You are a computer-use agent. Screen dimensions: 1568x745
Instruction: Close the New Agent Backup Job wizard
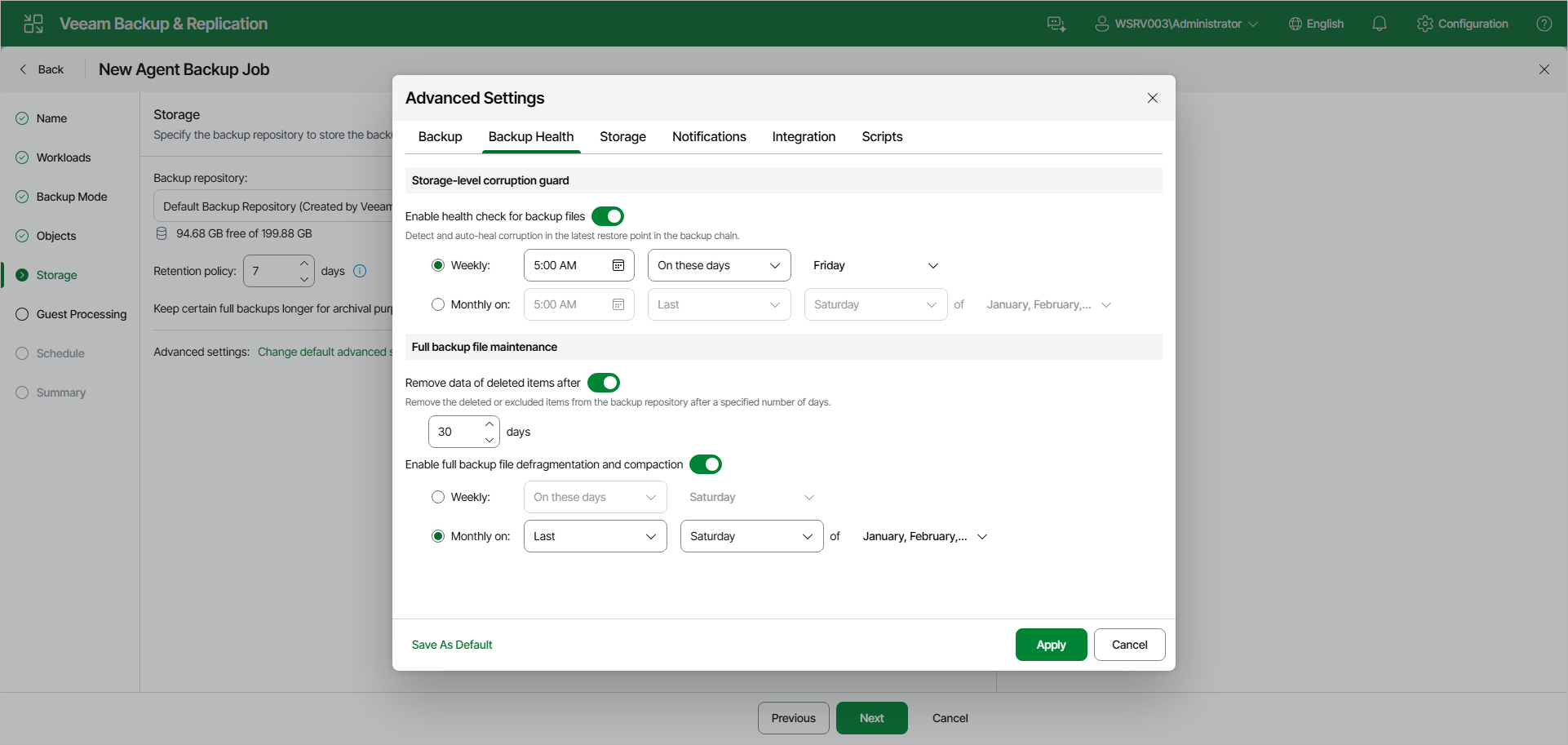[1544, 69]
